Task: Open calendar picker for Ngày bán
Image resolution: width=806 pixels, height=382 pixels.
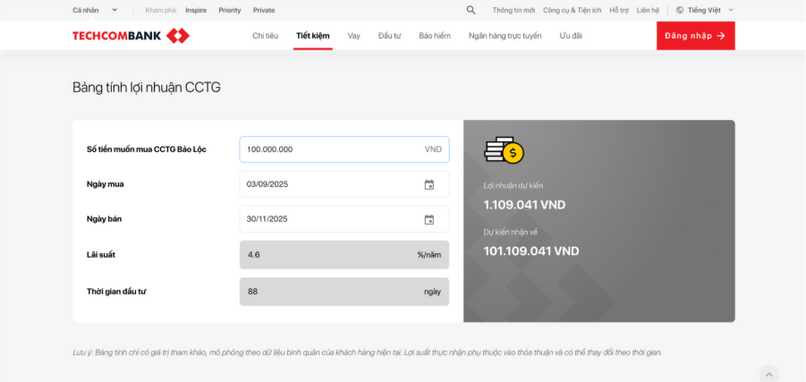Action: [x=429, y=220]
